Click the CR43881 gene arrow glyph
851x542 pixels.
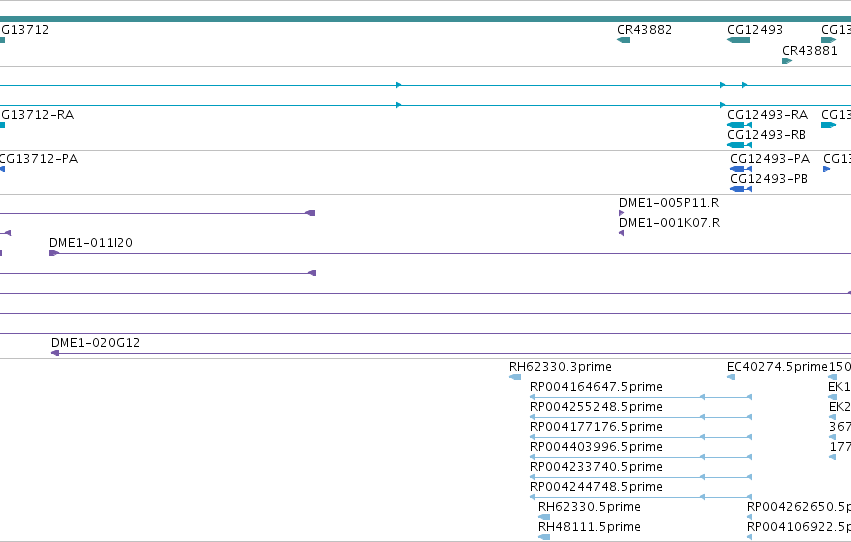point(787,61)
